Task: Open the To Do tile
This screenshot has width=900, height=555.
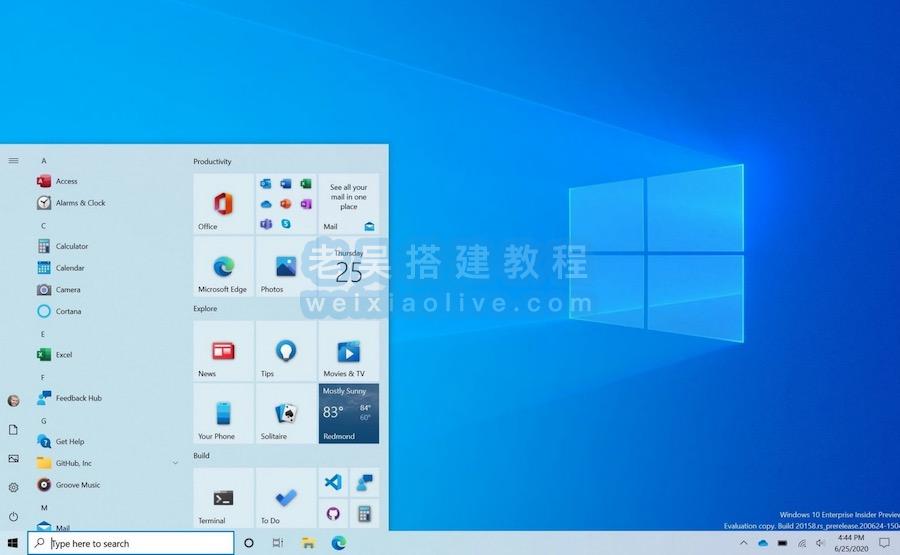Action: [x=286, y=498]
